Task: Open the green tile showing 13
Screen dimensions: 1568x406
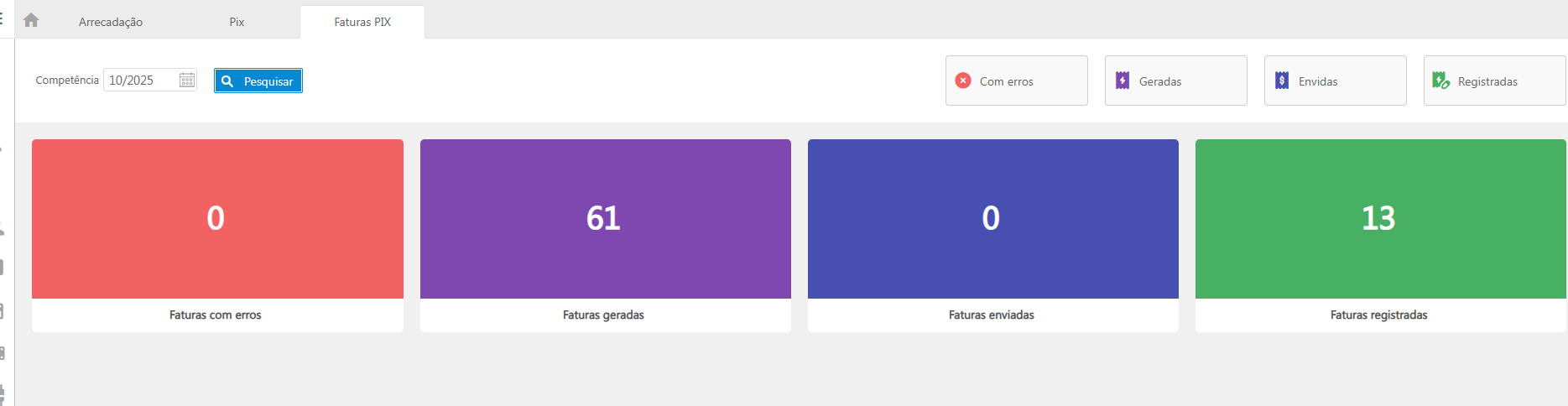Action: click(x=1379, y=218)
